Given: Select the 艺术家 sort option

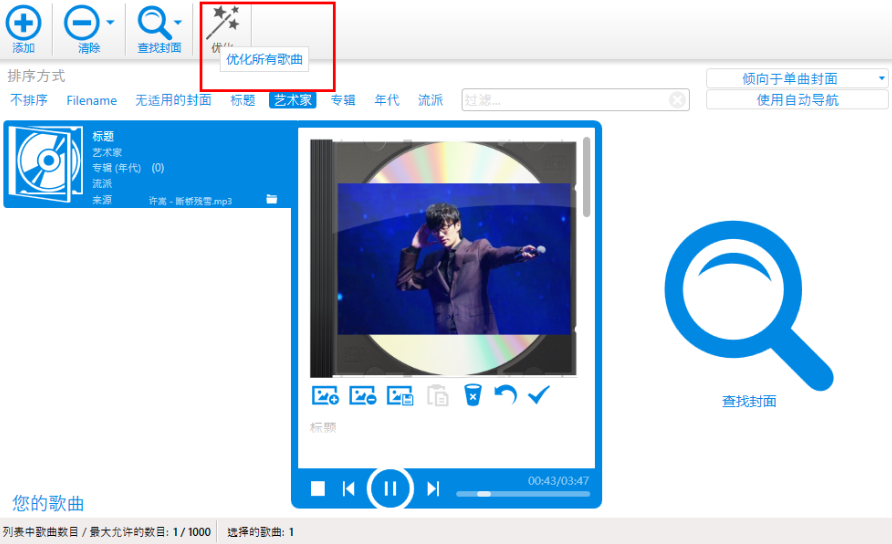Looking at the screenshot, I should [x=292, y=100].
